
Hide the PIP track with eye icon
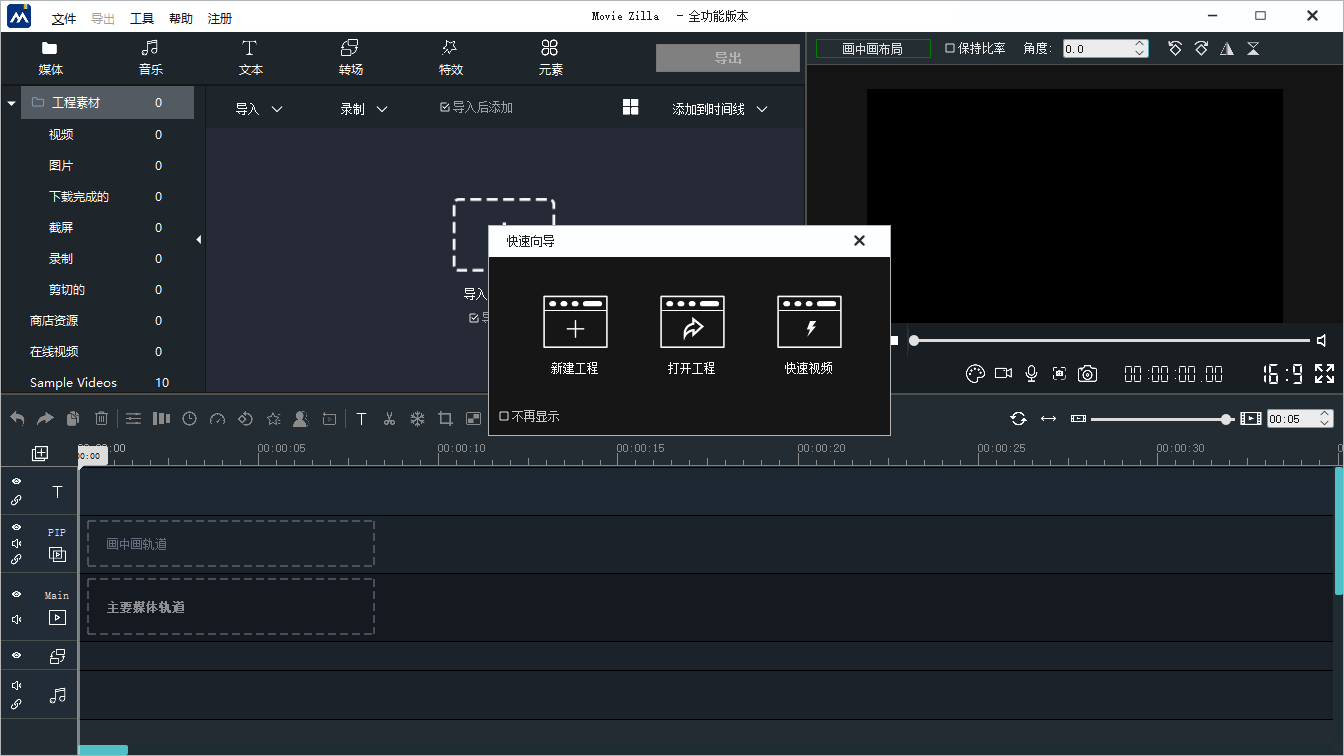[x=17, y=526]
